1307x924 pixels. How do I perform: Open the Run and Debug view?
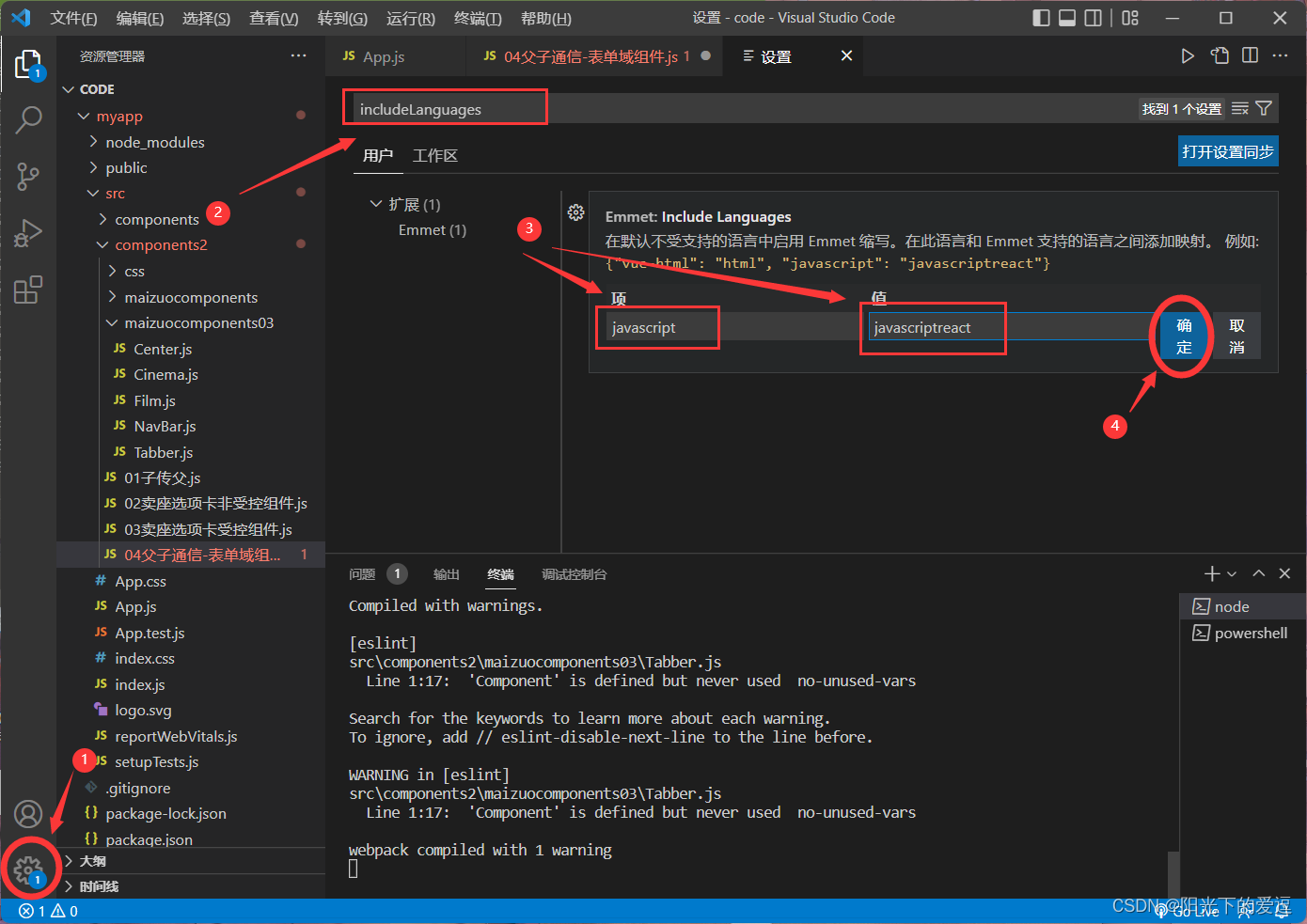tap(28, 232)
